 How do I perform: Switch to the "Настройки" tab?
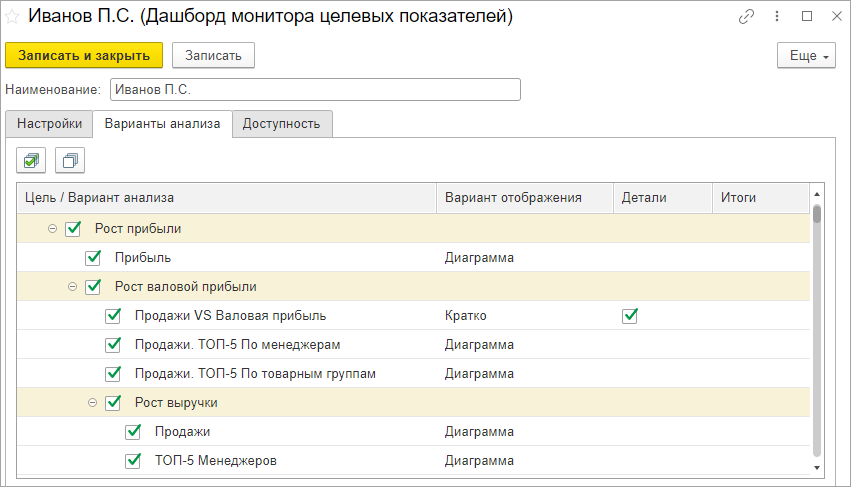point(49,124)
